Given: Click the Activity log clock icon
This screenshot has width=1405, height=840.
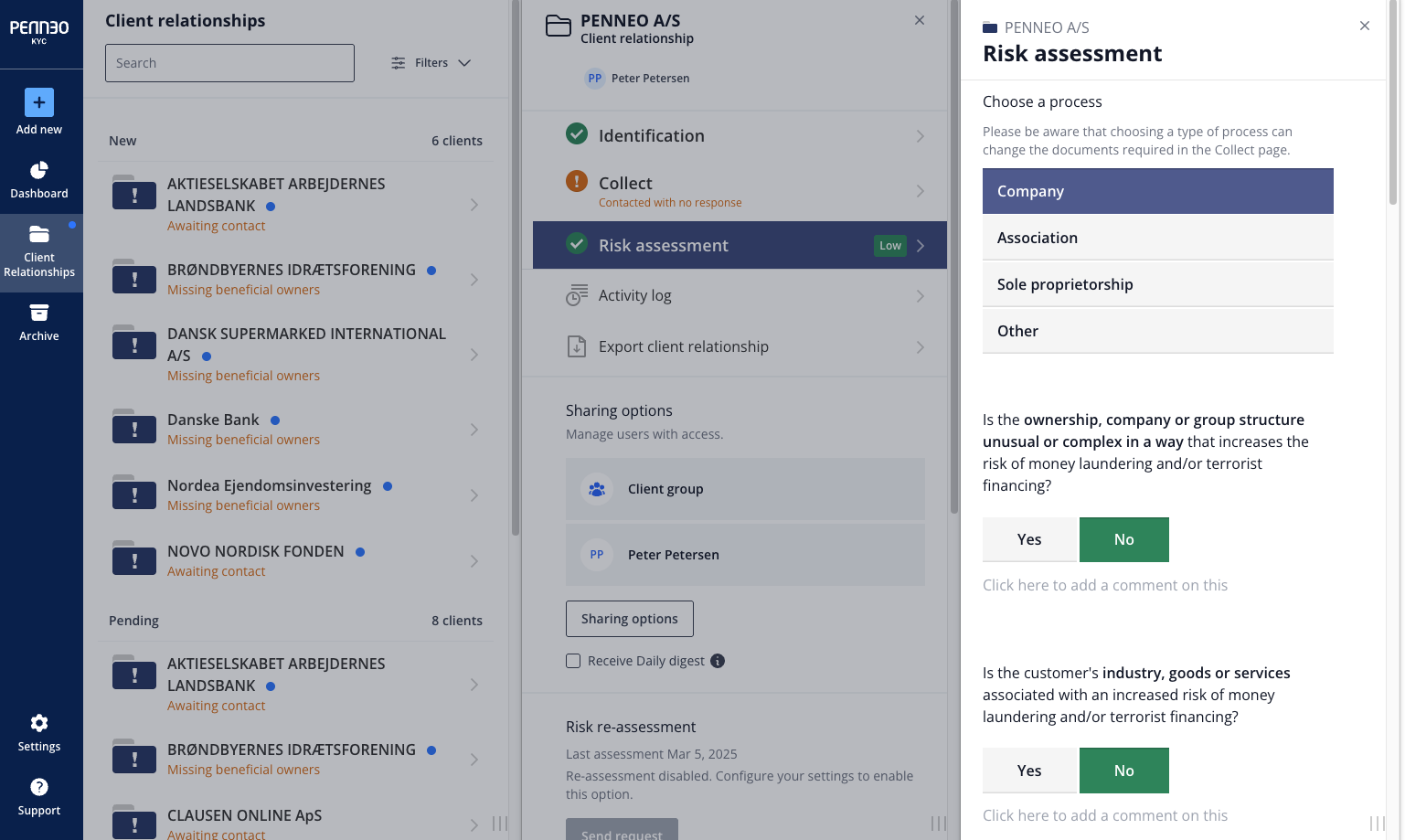Looking at the screenshot, I should click(x=577, y=295).
